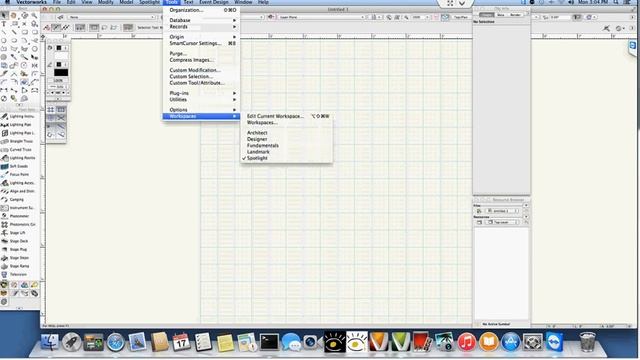This screenshot has width=640, height=360.
Task: Choose Compress Images menu item
Action: click(x=201, y=60)
